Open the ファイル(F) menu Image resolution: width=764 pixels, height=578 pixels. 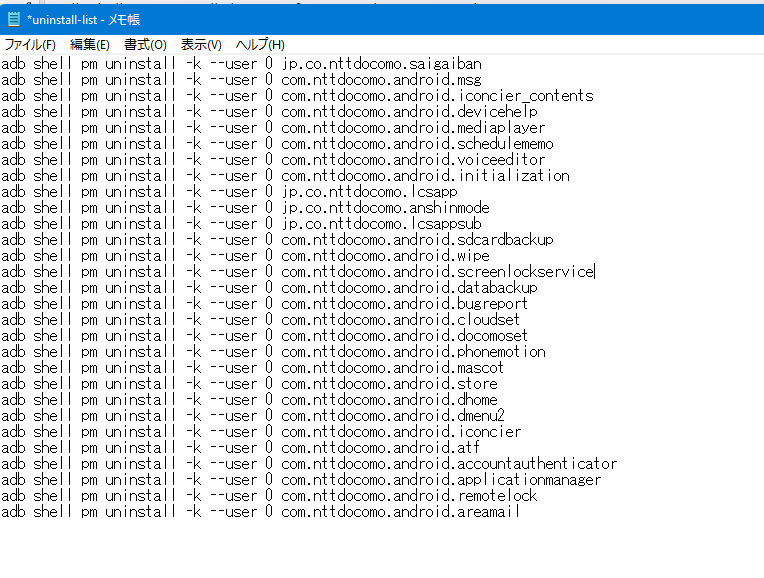(x=30, y=45)
